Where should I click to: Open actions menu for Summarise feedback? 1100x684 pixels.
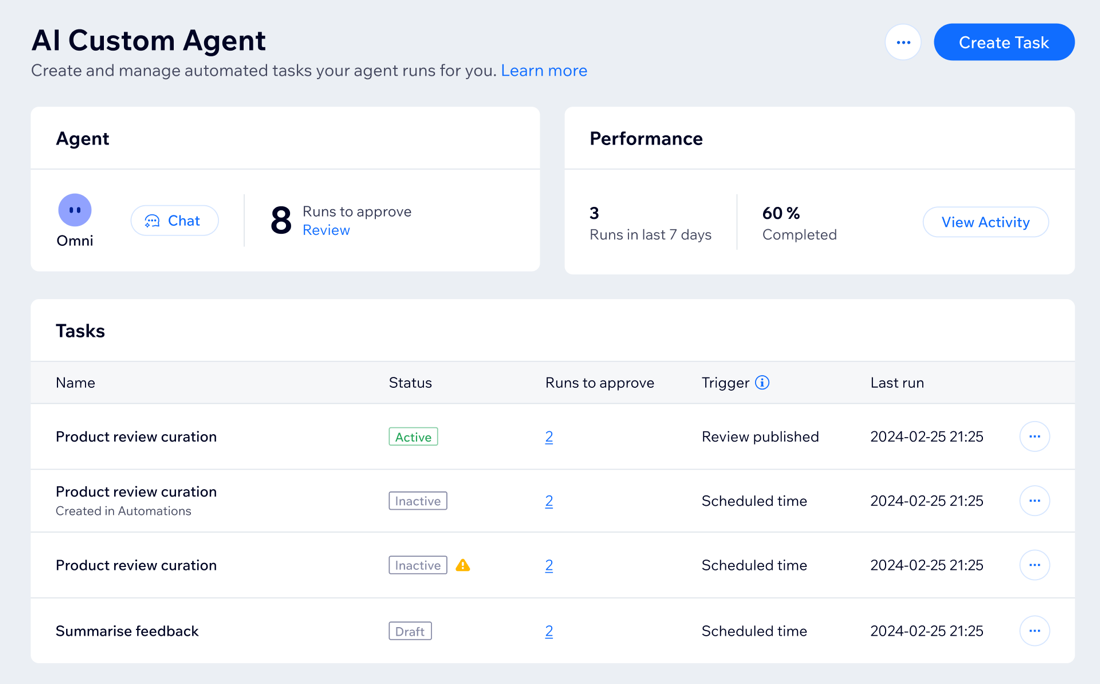[x=1034, y=631]
